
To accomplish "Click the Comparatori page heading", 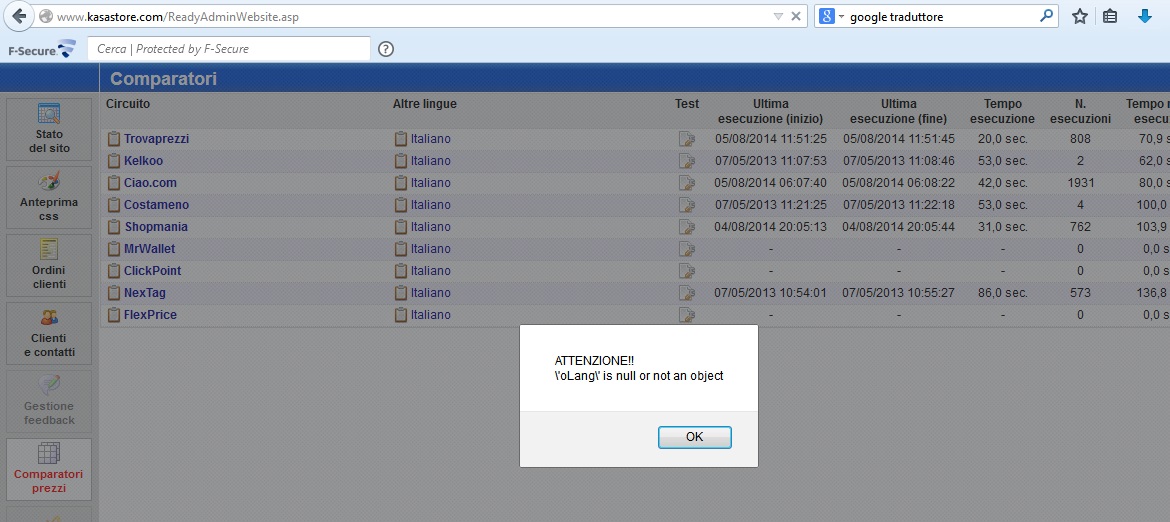I will click(163, 78).
